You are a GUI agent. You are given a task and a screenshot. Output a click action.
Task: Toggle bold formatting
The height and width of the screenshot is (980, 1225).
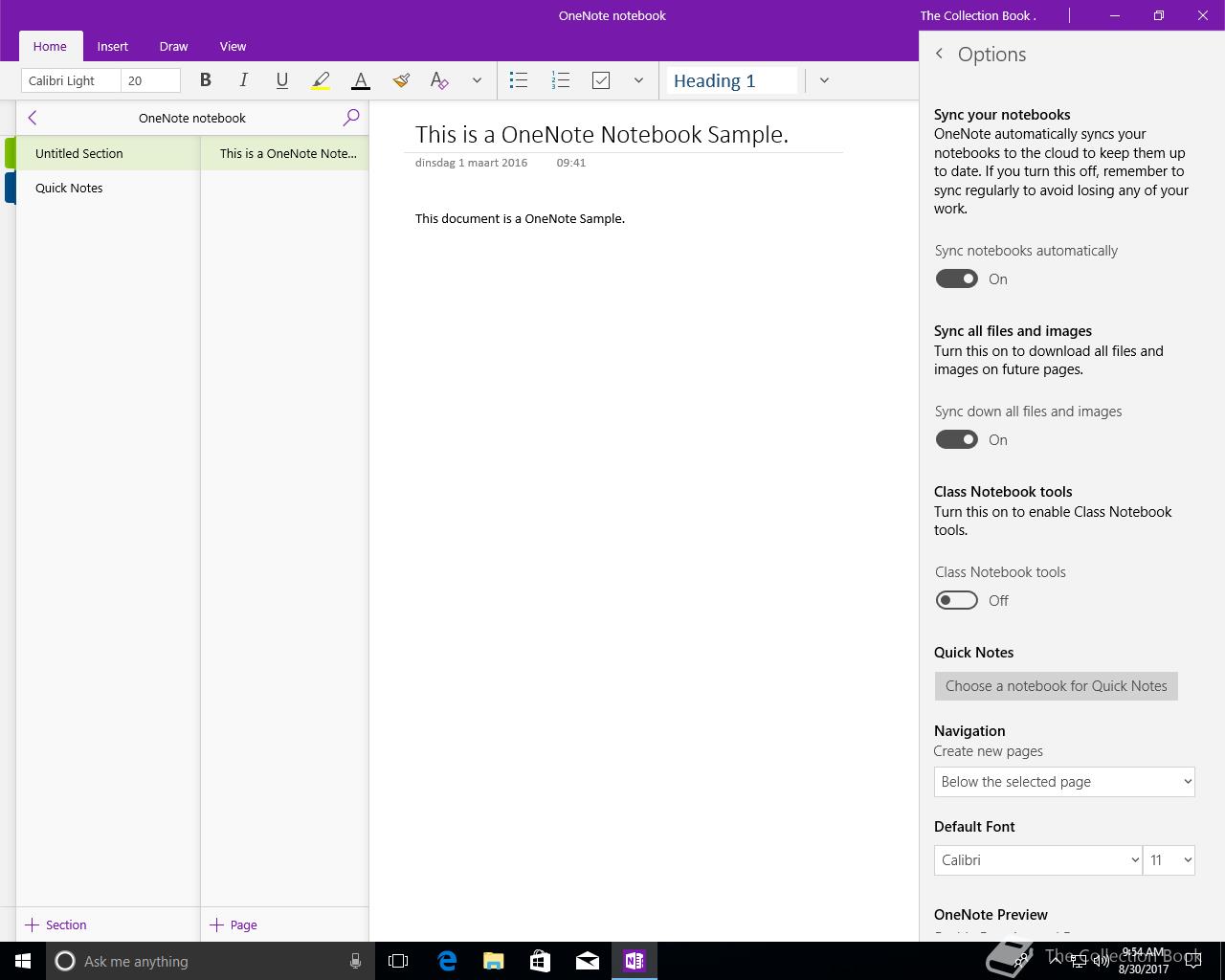(205, 80)
